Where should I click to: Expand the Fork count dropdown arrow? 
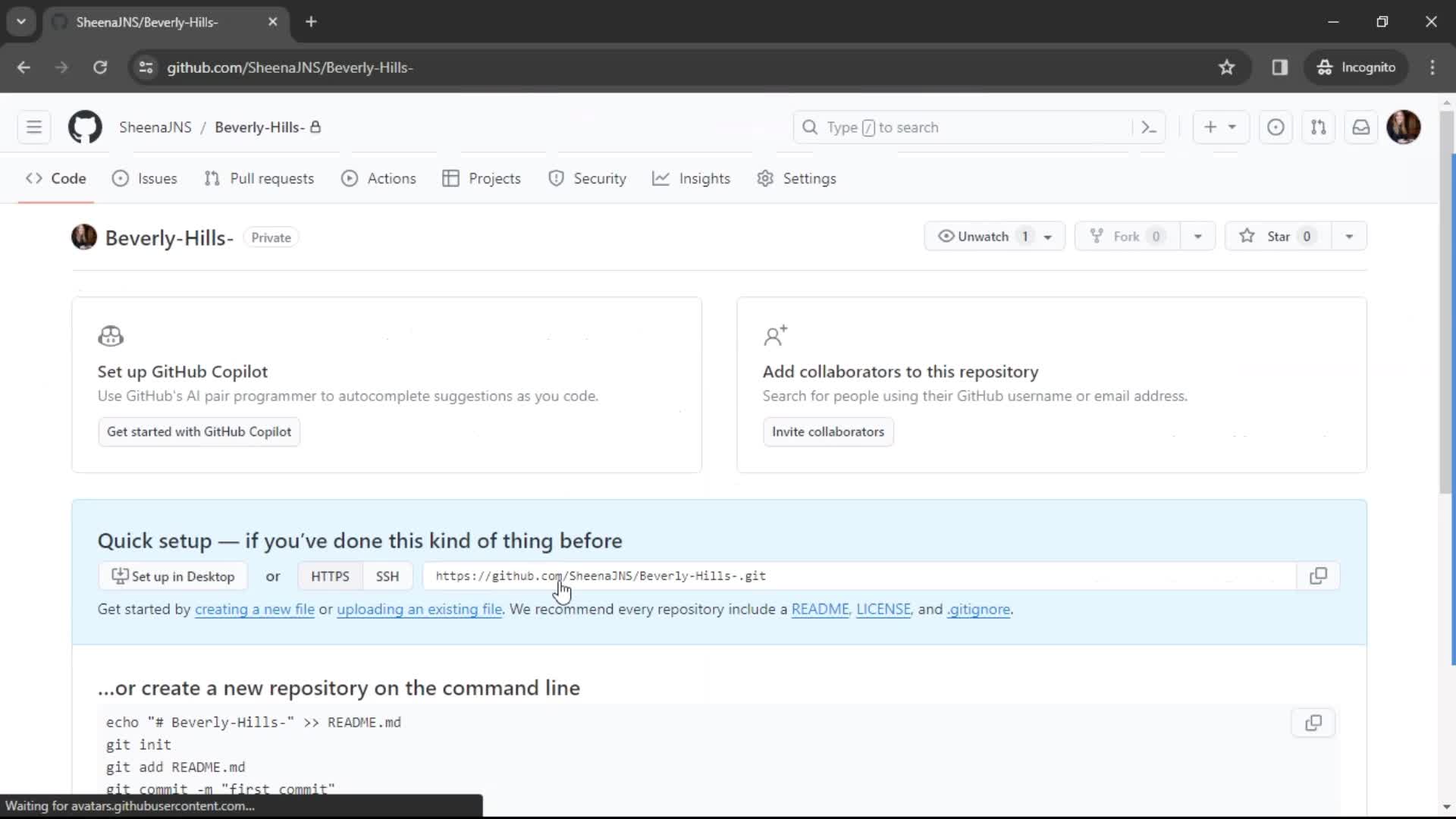coord(1198,236)
